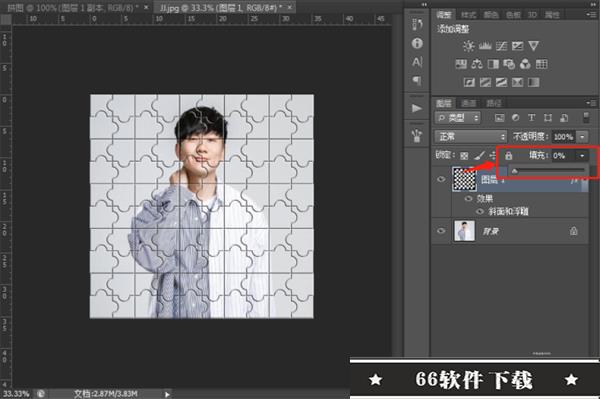Open the Adjustments panel flyout menu

point(591,15)
